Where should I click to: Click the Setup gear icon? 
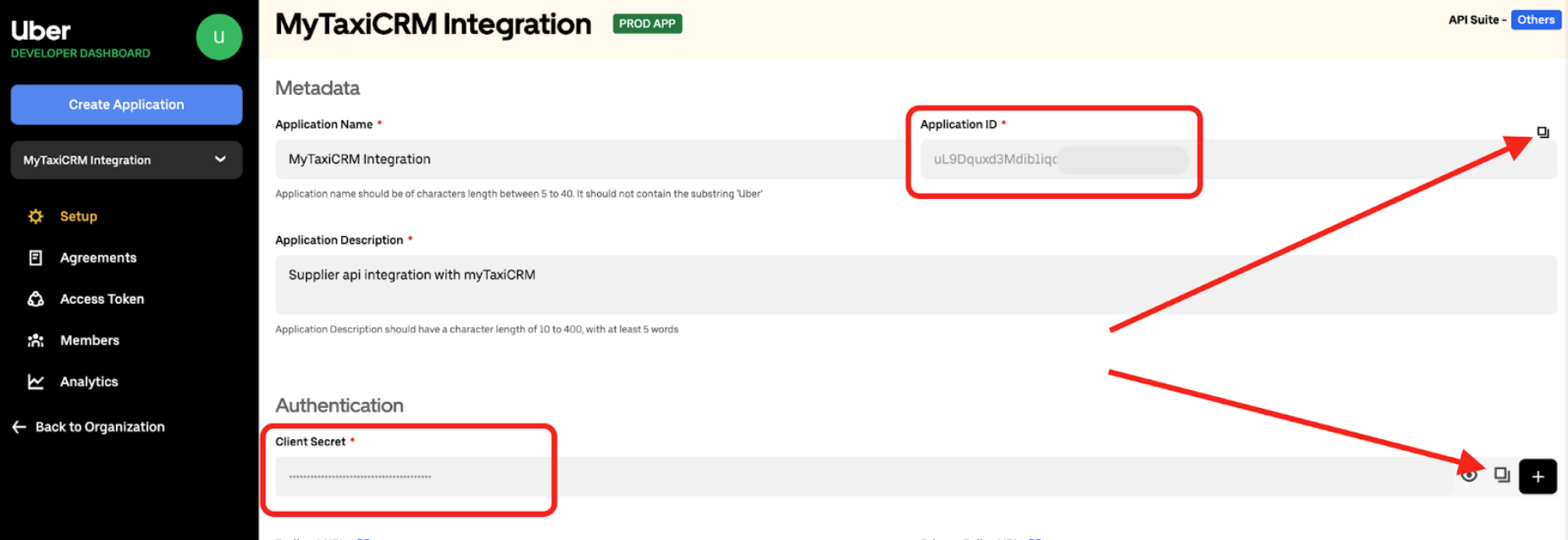click(36, 217)
